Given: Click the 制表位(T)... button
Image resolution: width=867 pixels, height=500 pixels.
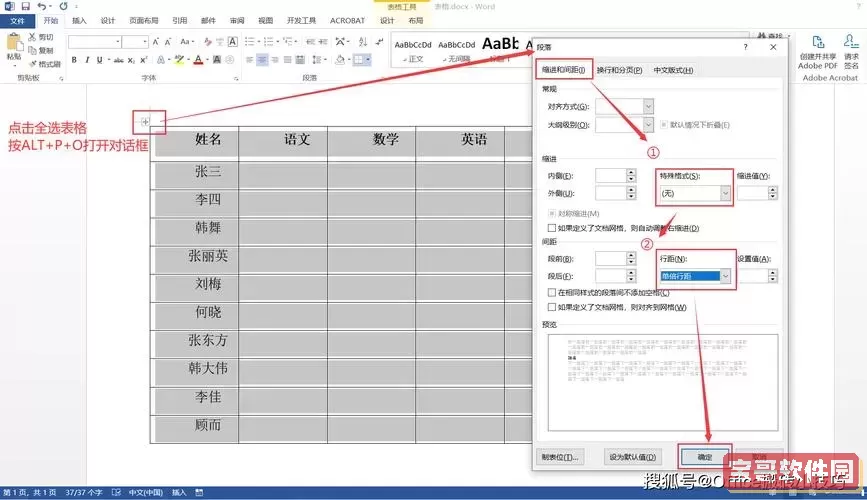Looking at the screenshot, I should [560, 457].
